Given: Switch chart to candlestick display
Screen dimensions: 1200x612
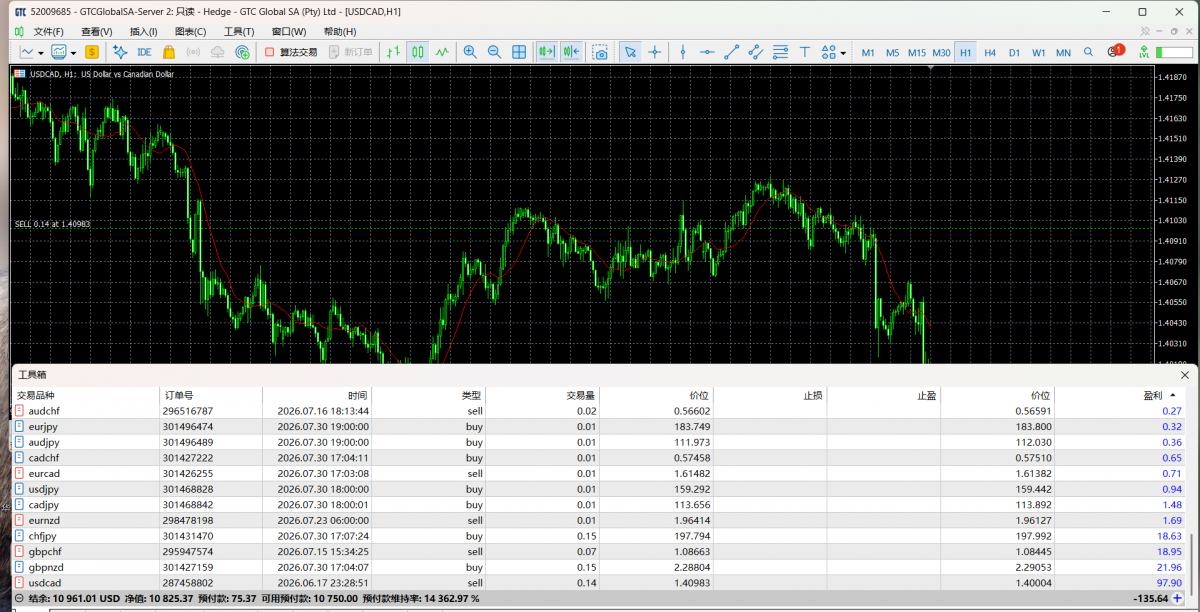Looking at the screenshot, I should pyautogui.click(x=418, y=52).
